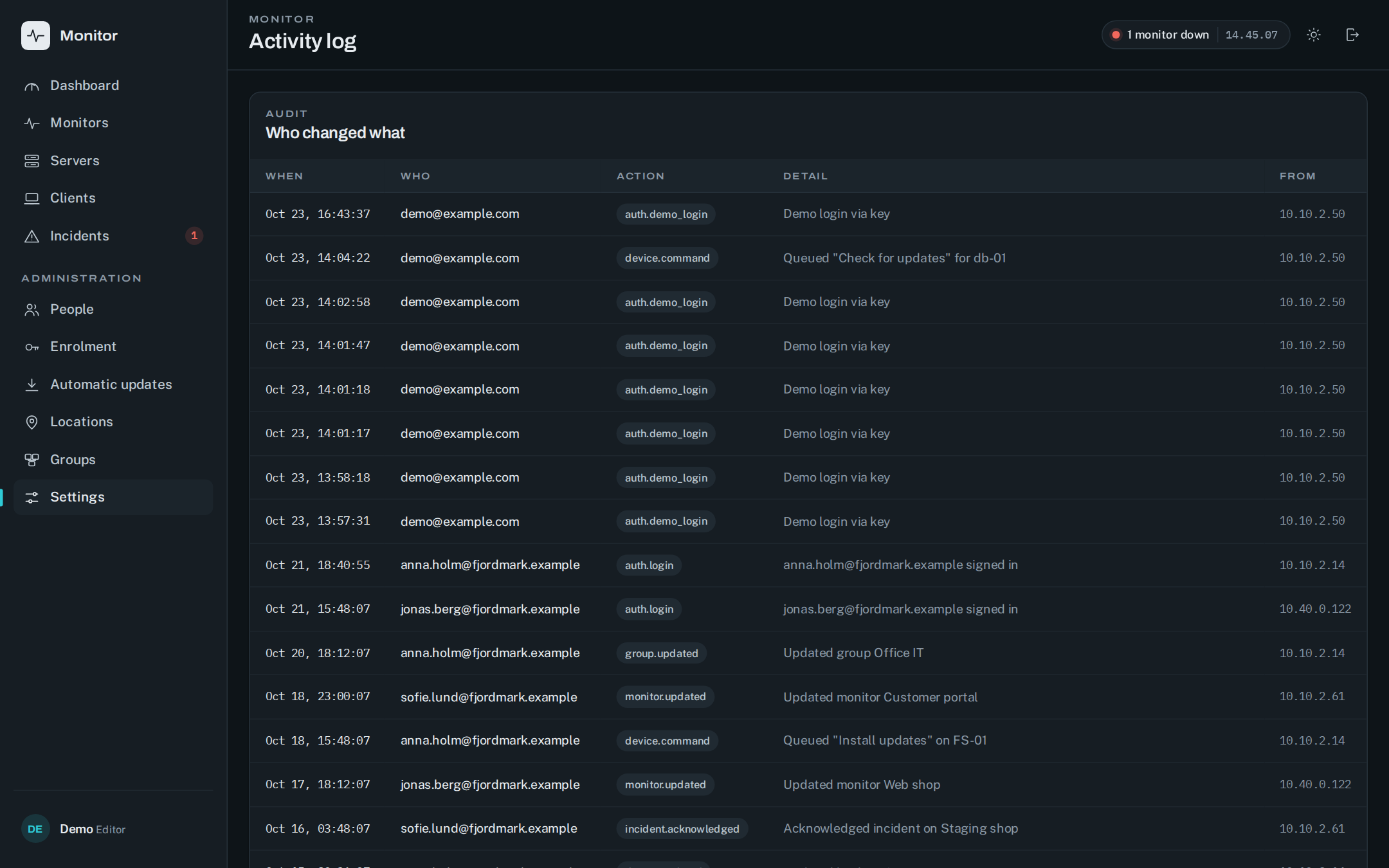Open Automatic updates via its download icon
The width and height of the screenshot is (1389, 868).
(32, 384)
